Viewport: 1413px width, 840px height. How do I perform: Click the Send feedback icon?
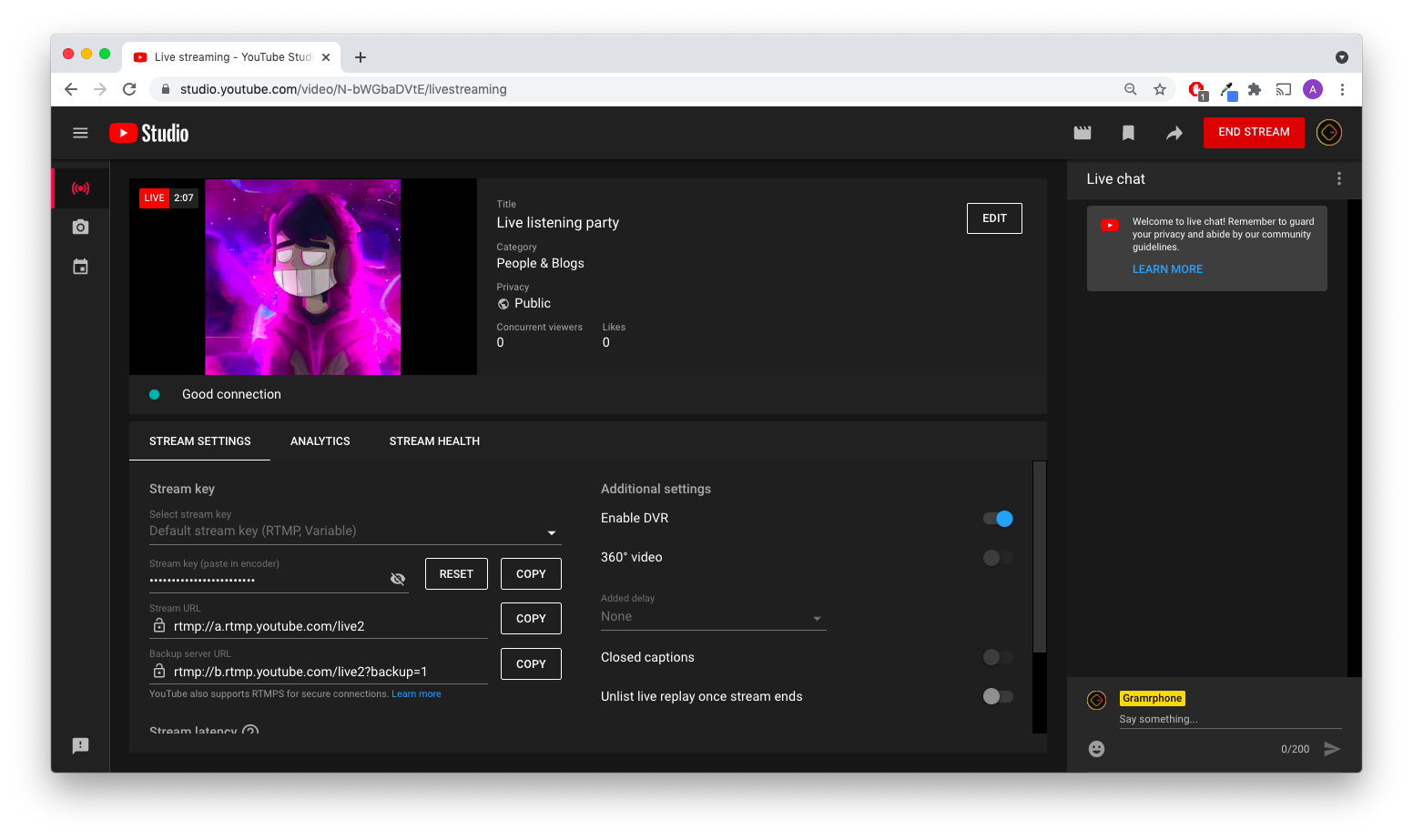pyautogui.click(x=81, y=745)
